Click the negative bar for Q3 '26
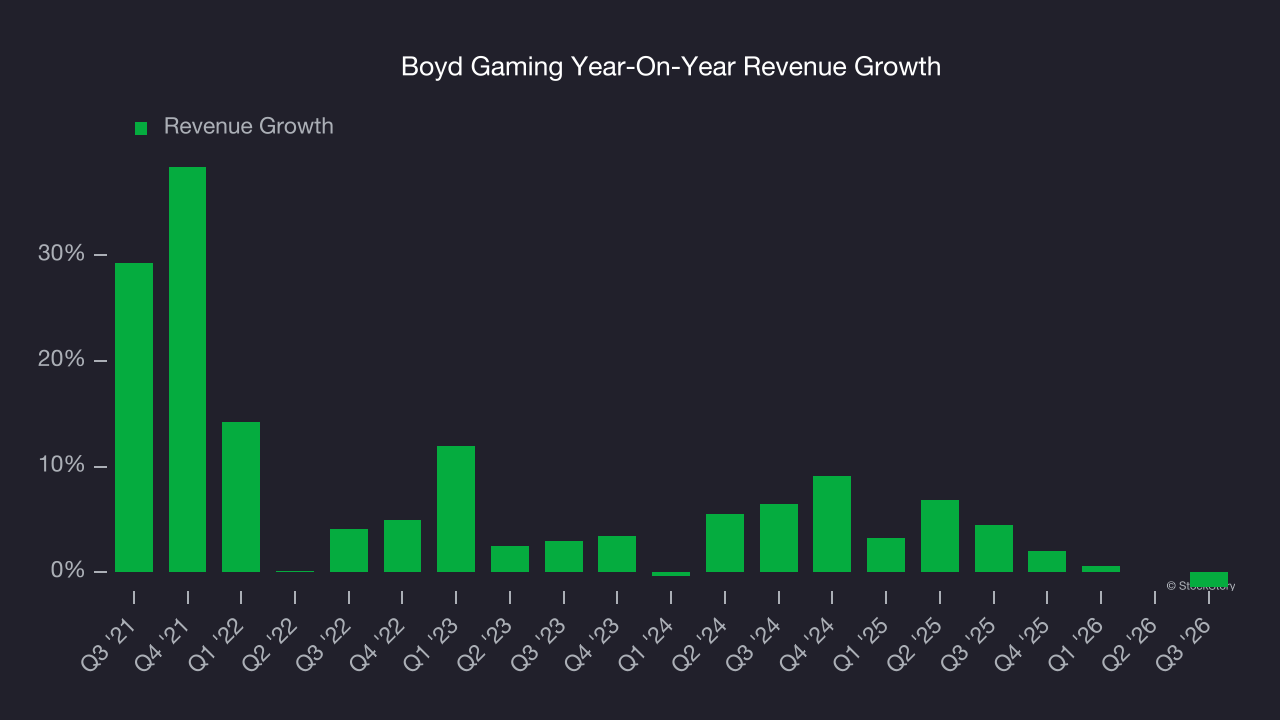This screenshot has height=720, width=1280. coord(1209,580)
